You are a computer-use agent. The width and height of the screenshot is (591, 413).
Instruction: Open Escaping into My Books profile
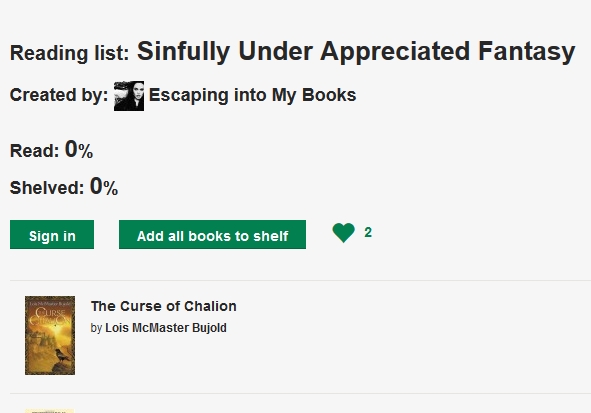tap(252, 95)
